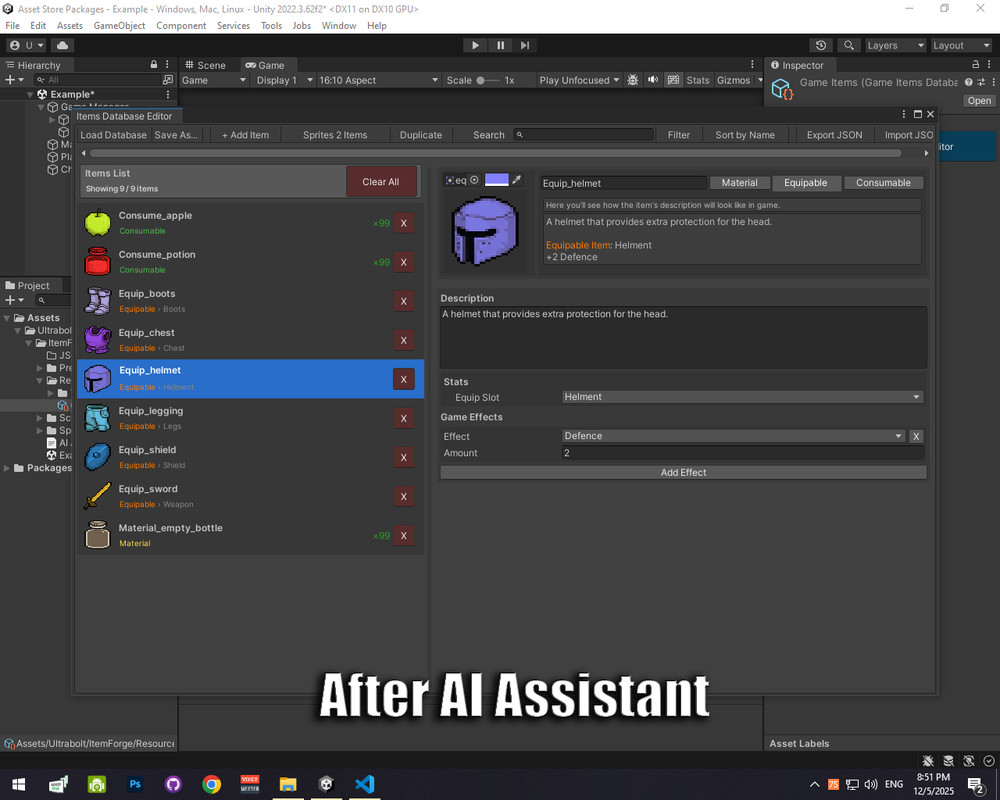Mute game audio in the Game view toolbar
Viewport: 1000px width, 800px height.
click(x=653, y=80)
